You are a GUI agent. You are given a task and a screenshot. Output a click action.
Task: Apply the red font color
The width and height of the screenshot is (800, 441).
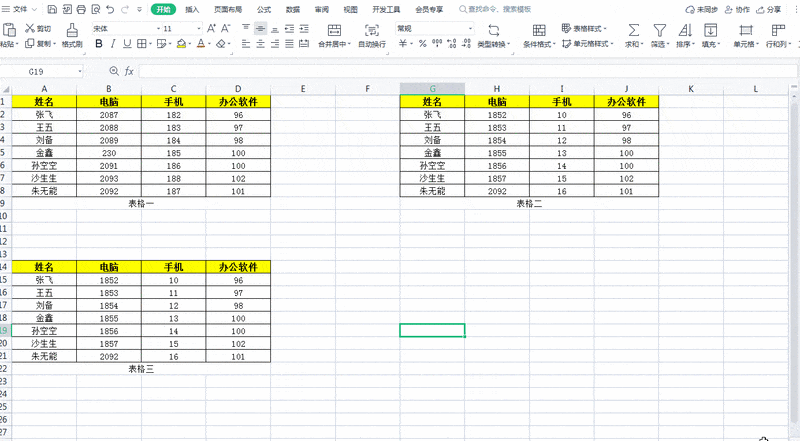pos(201,44)
